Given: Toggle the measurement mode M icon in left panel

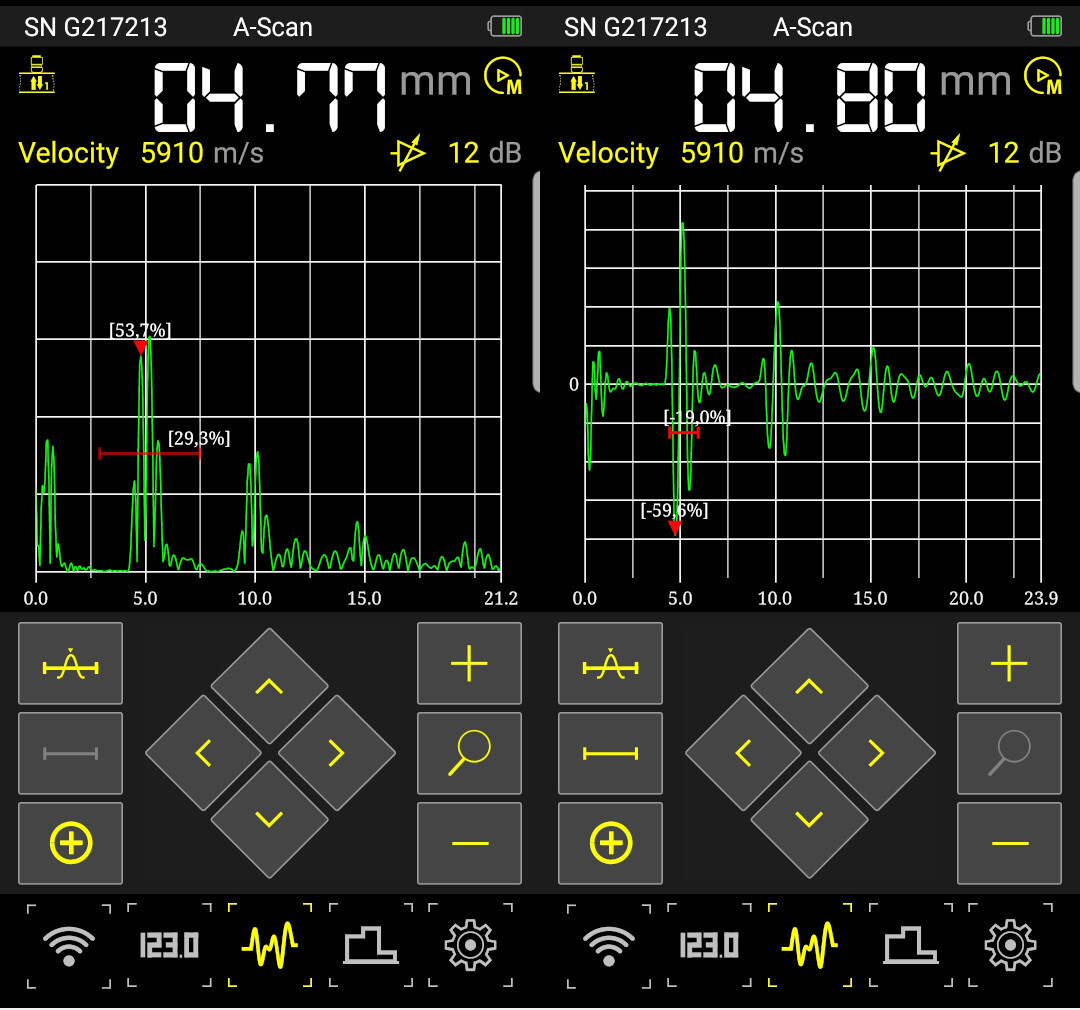Looking at the screenshot, I should (505, 77).
